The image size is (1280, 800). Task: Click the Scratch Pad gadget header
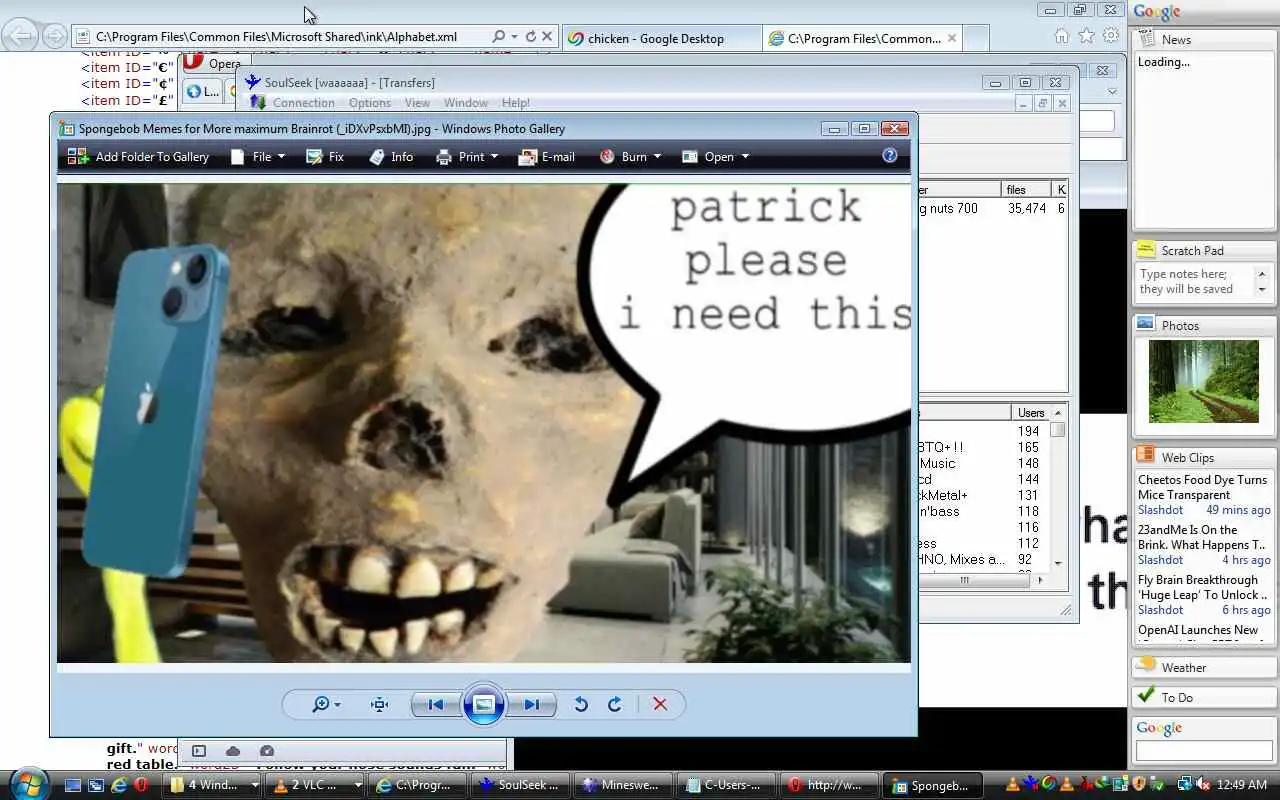[1204, 250]
